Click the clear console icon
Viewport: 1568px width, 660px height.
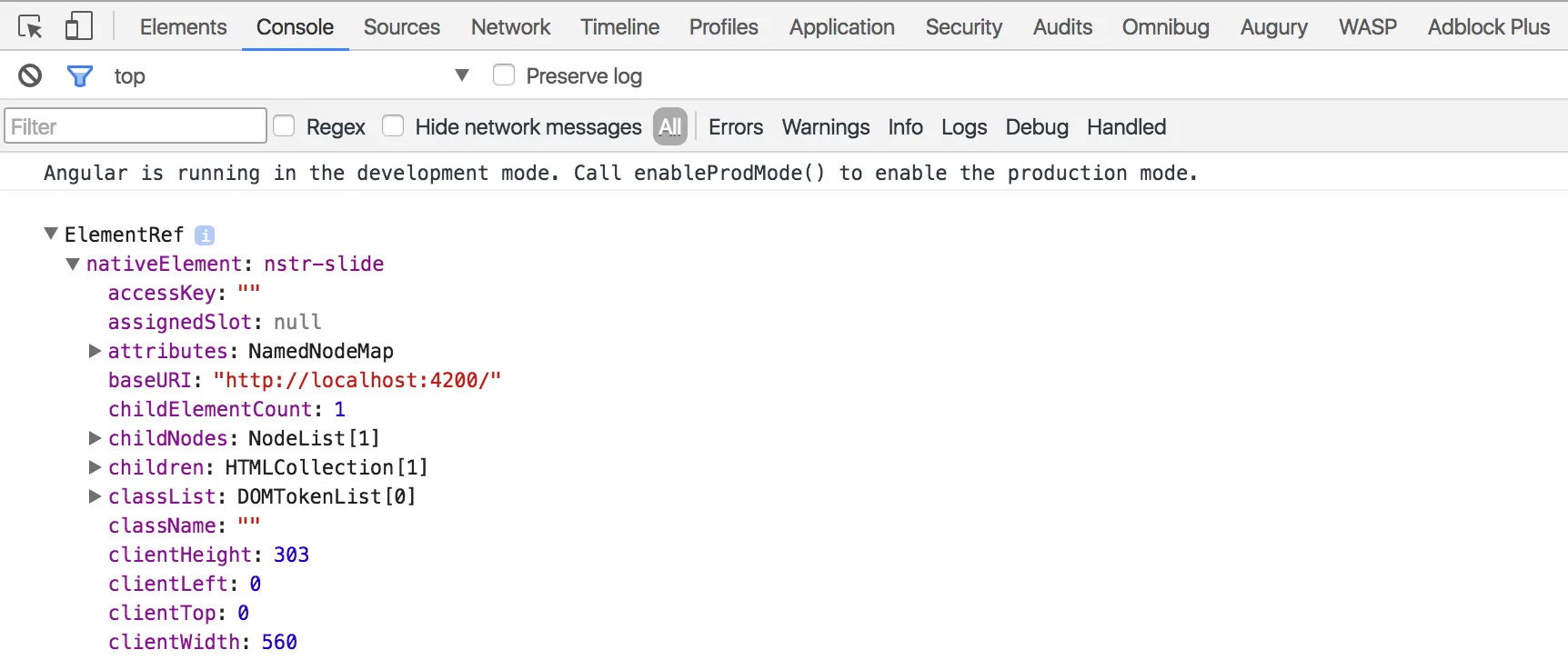pyautogui.click(x=30, y=75)
